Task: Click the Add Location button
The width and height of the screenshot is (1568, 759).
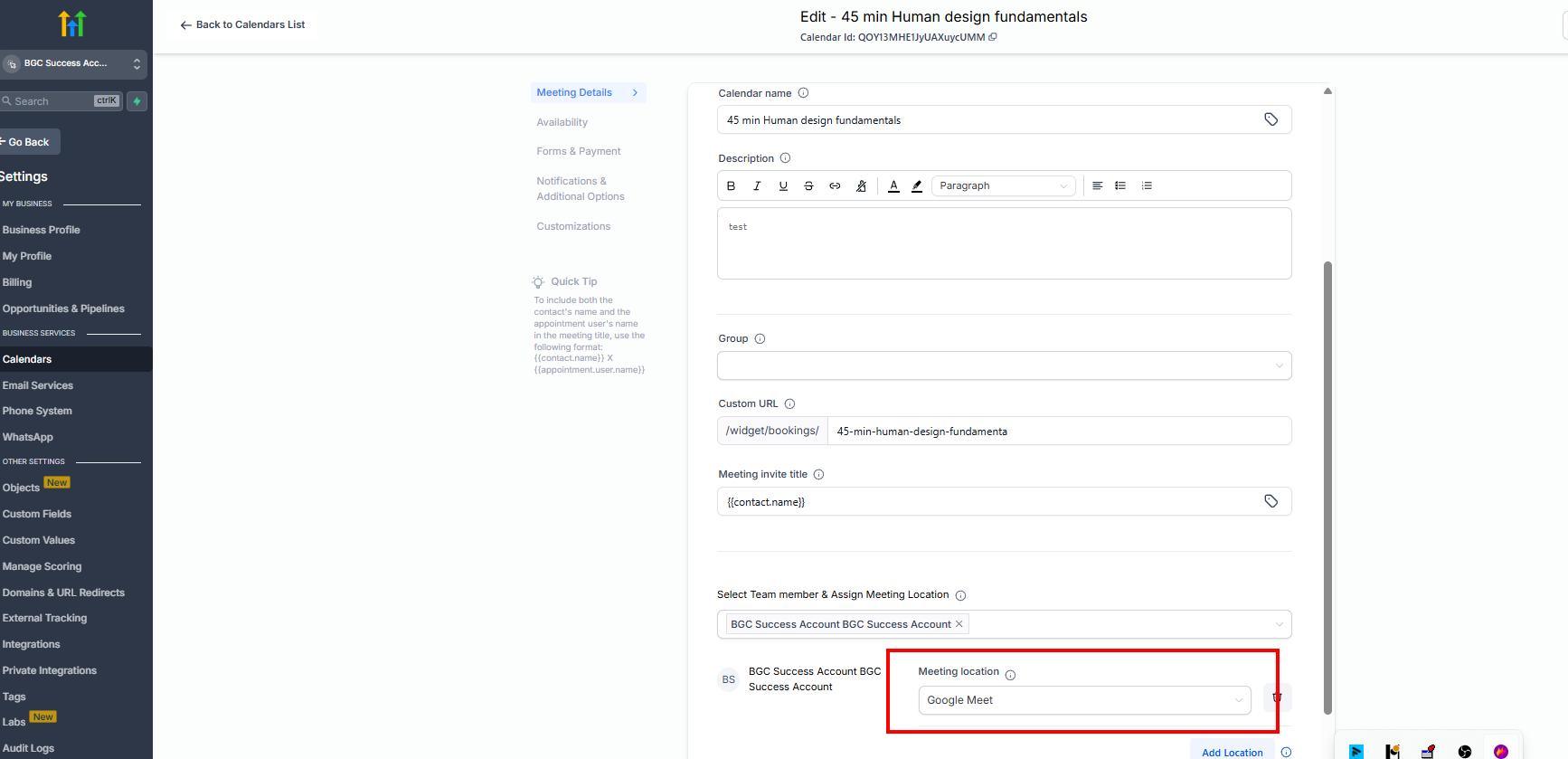Action: point(1232,752)
